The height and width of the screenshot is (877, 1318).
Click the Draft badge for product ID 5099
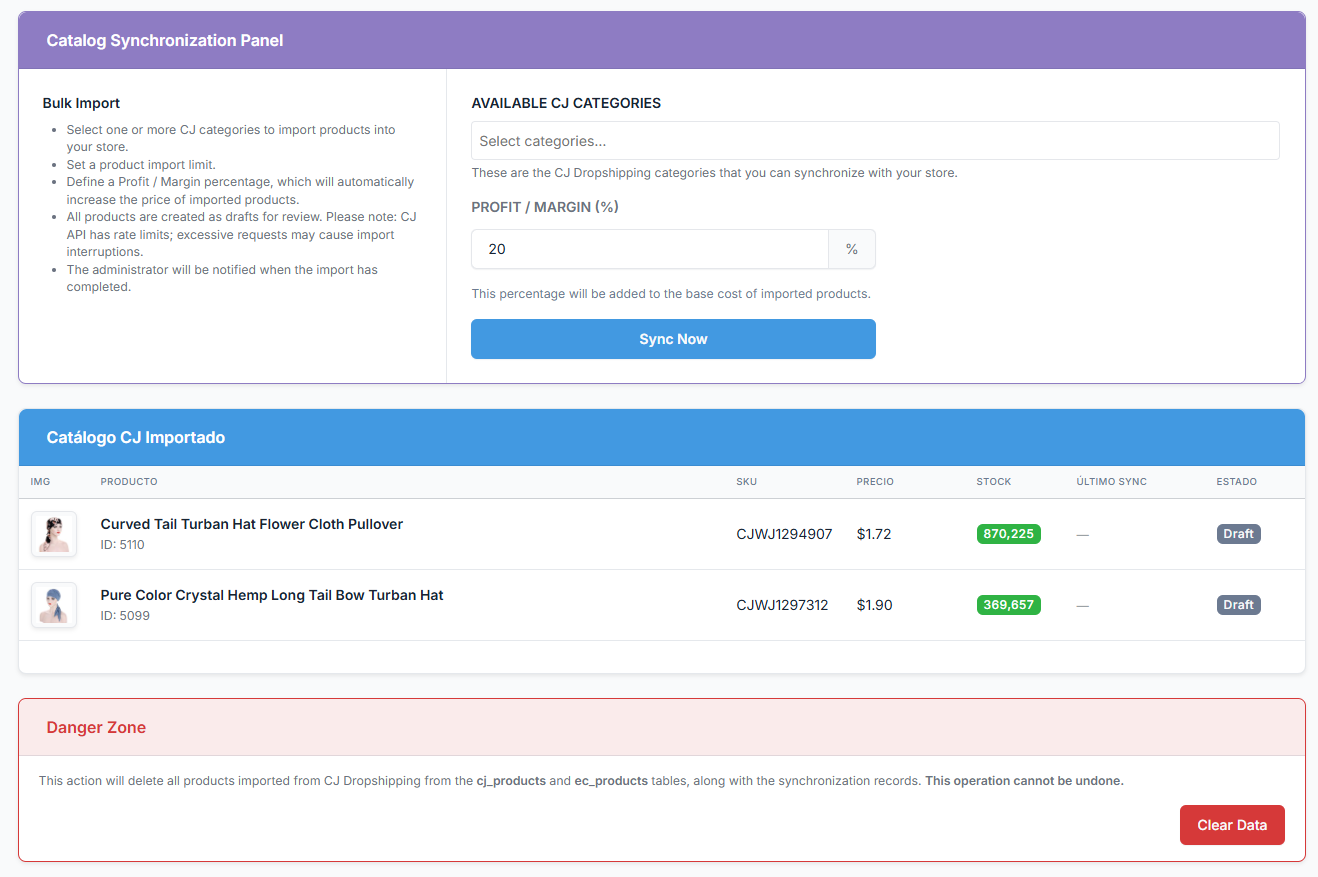click(x=1238, y=605)
